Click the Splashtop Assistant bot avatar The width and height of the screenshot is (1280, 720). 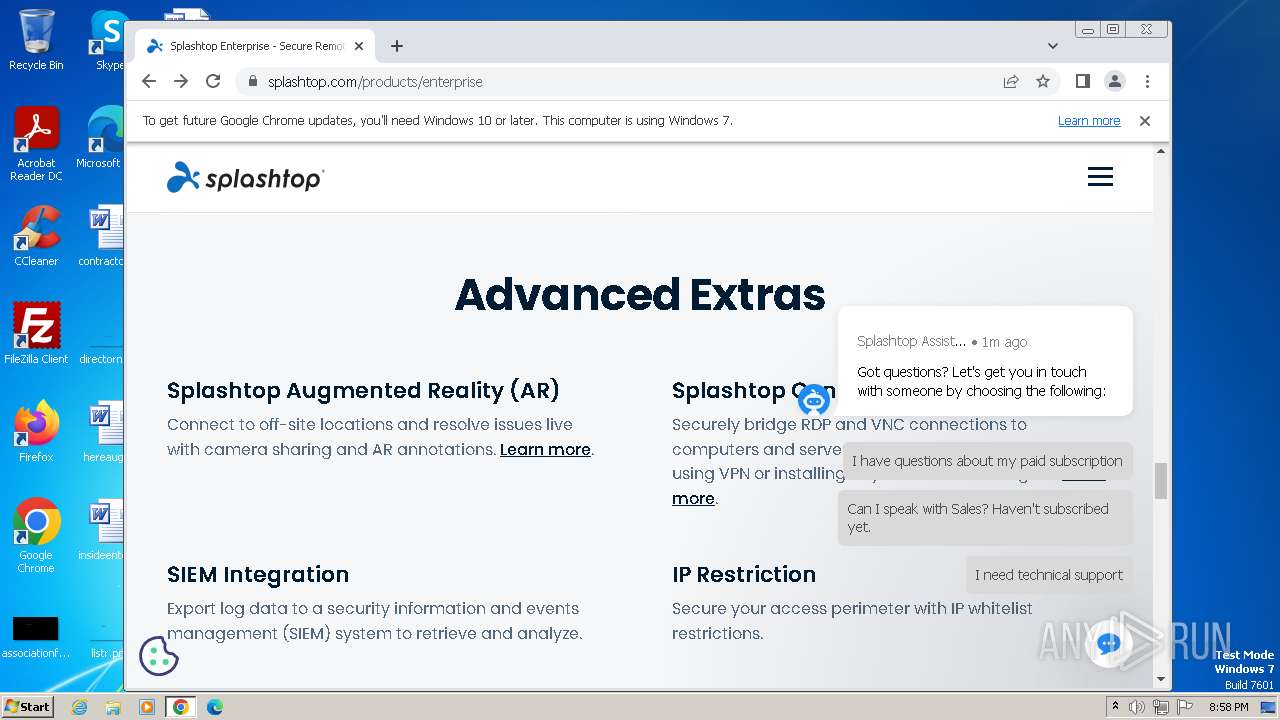[814, 400]
